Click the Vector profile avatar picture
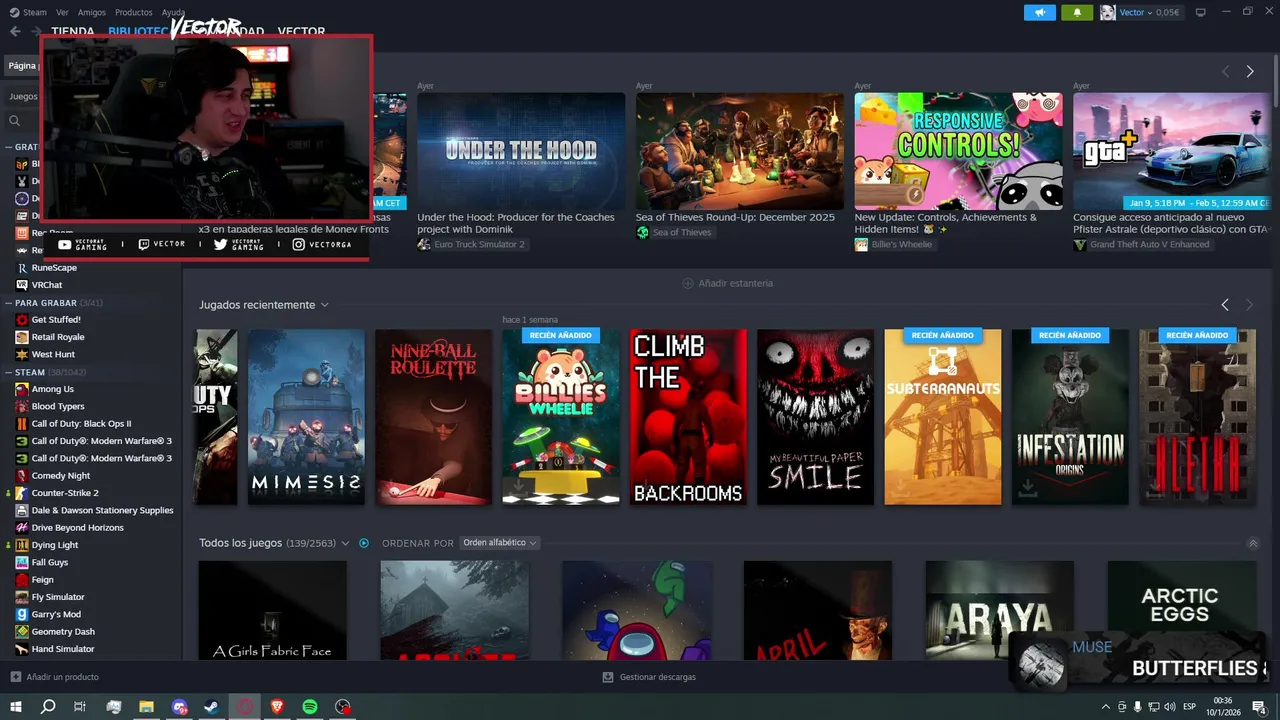The height and width of the screenshot is (720, 1280). coord(1108,12)
